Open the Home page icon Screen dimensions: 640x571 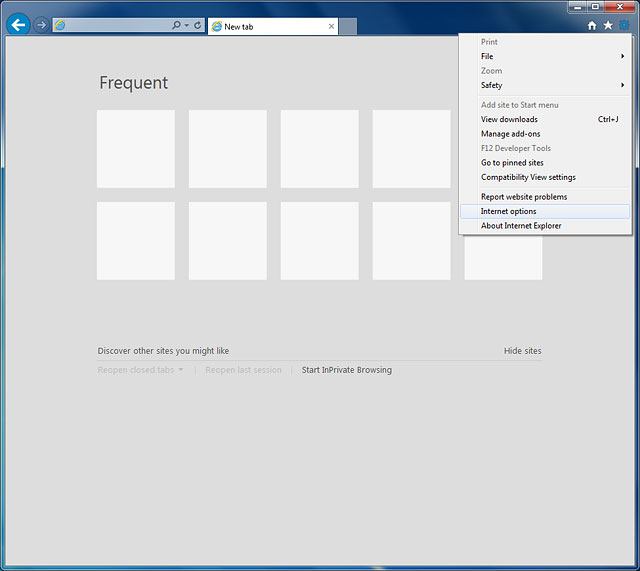pyautogui.click(x=592, y=25)
